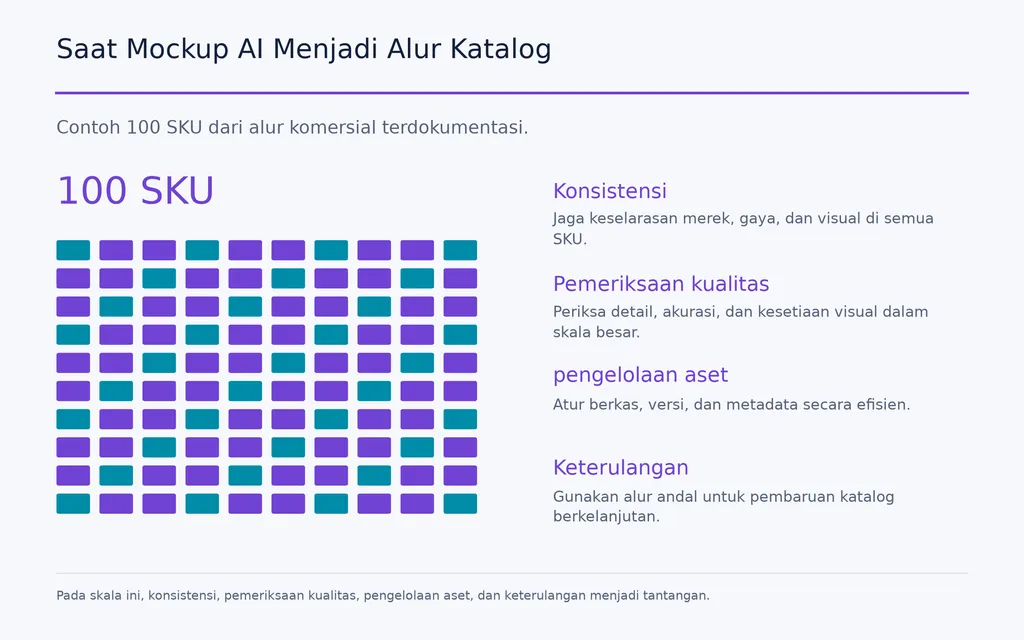Click the purple square in the bottom row's second column
1024x640 pixels.
116,504
